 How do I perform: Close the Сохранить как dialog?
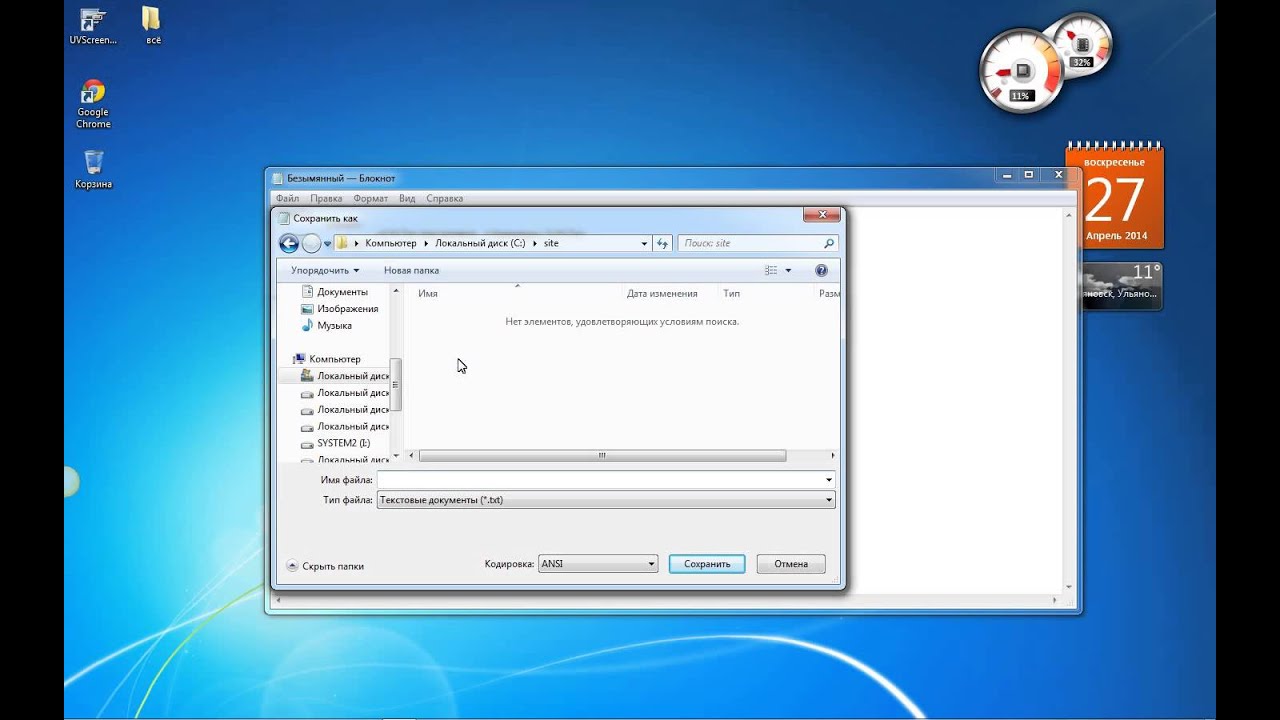click(x=821, y=214)
